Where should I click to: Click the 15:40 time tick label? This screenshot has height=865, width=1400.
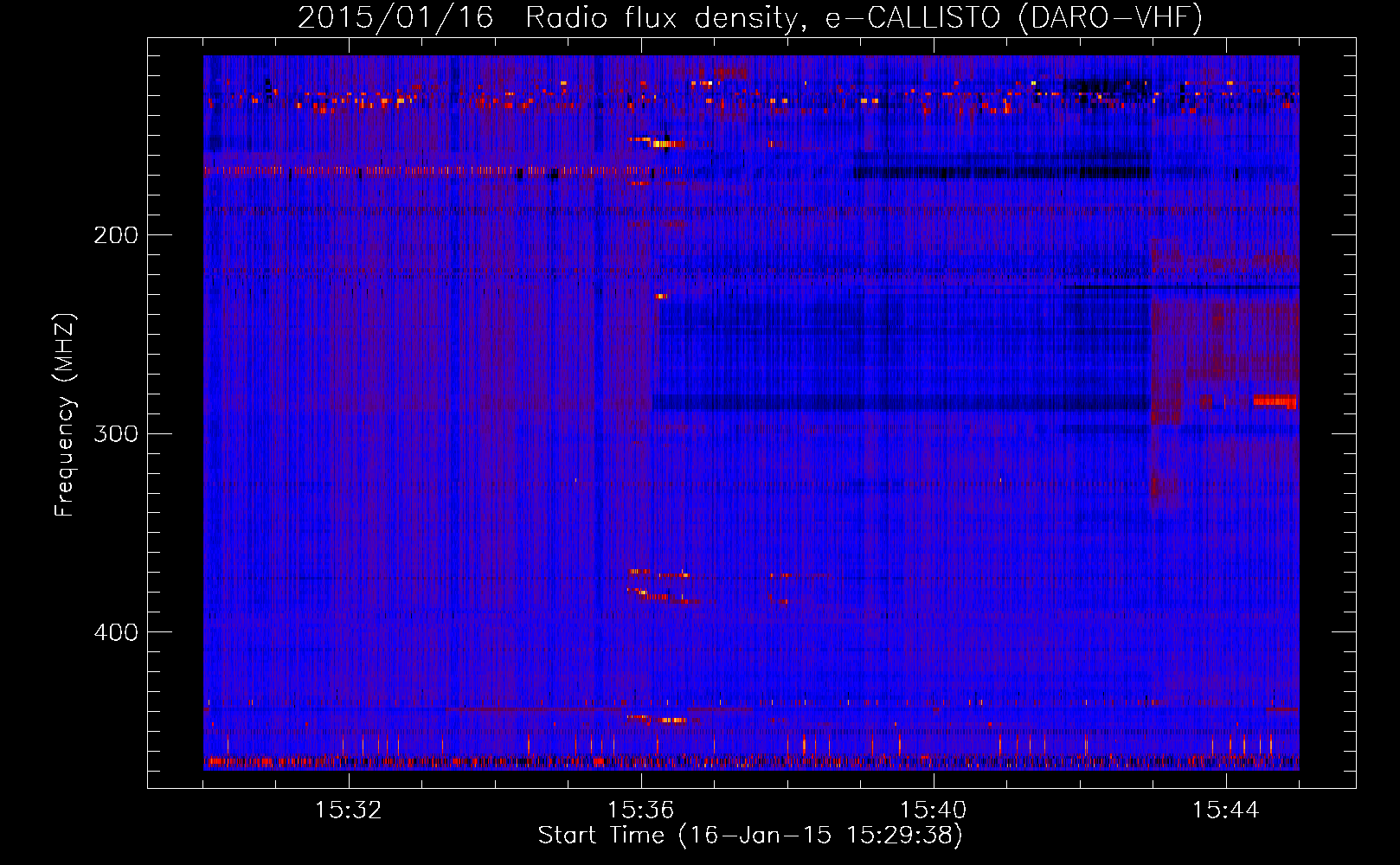click(x=934, y=811)
